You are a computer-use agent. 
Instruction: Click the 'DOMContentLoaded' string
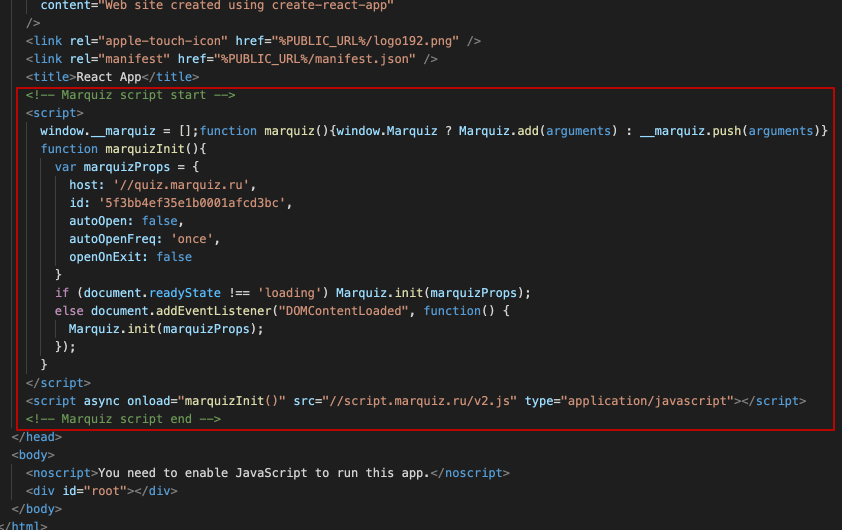pyautogui.click(x=343, y=311)
